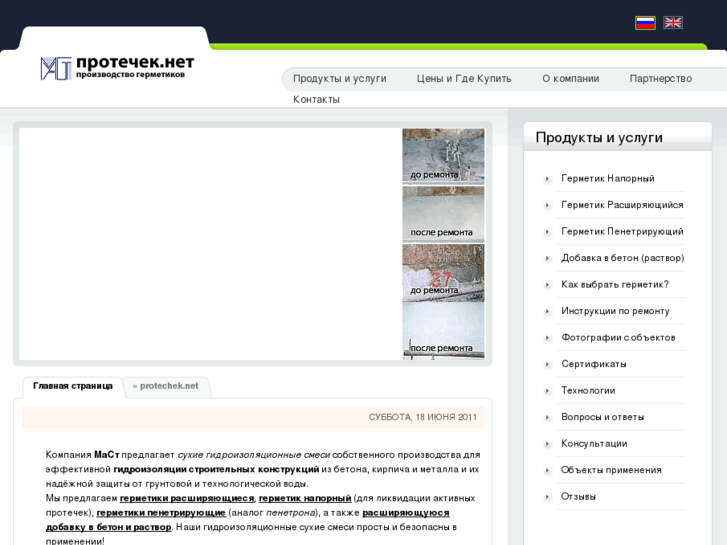
Task: Click the date СУББОТА, 18 ИЮНЯ 2011
Action: point(422,417)
